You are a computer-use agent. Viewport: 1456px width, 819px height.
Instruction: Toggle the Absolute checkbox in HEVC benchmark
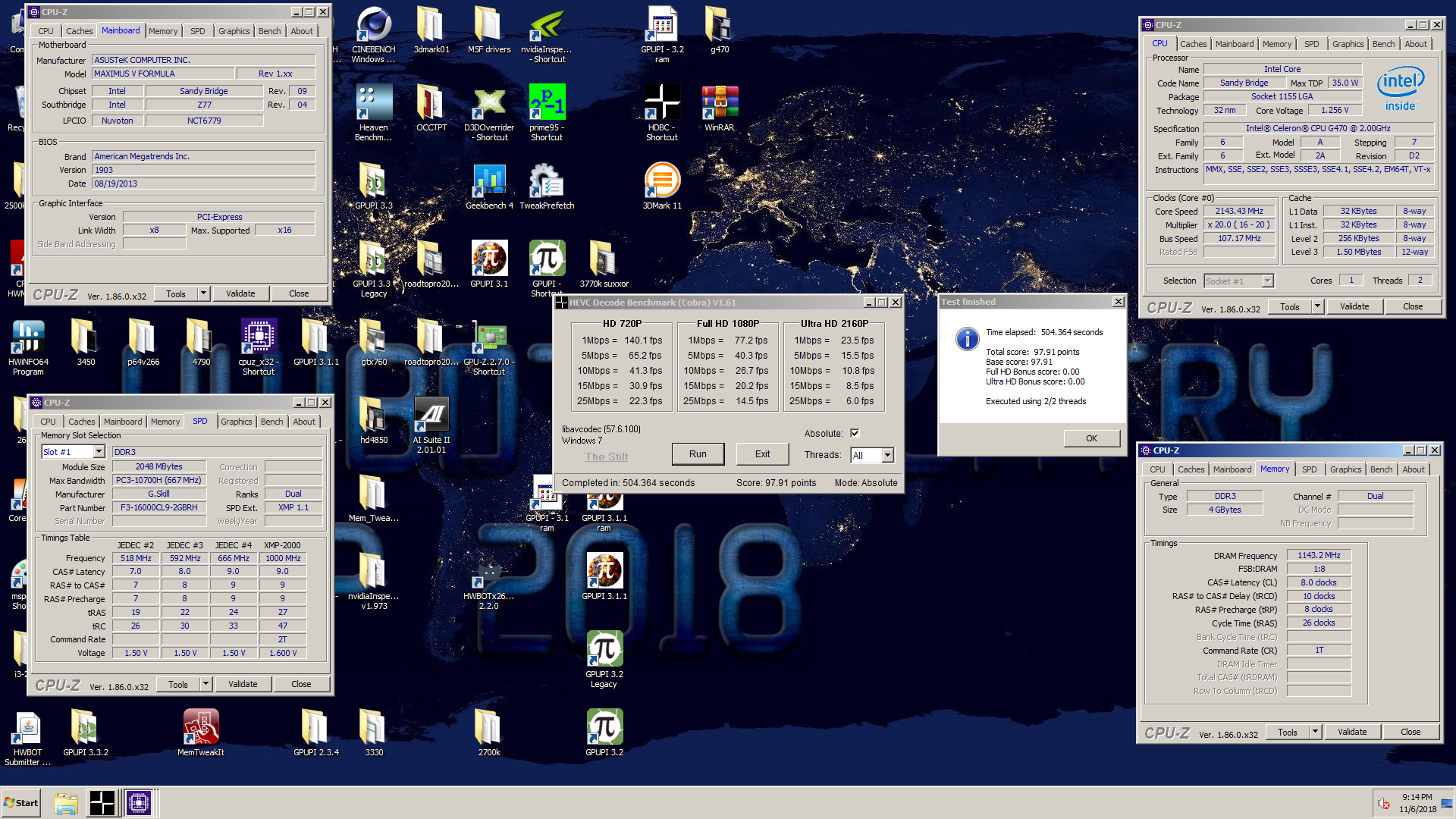pos(855,433)
